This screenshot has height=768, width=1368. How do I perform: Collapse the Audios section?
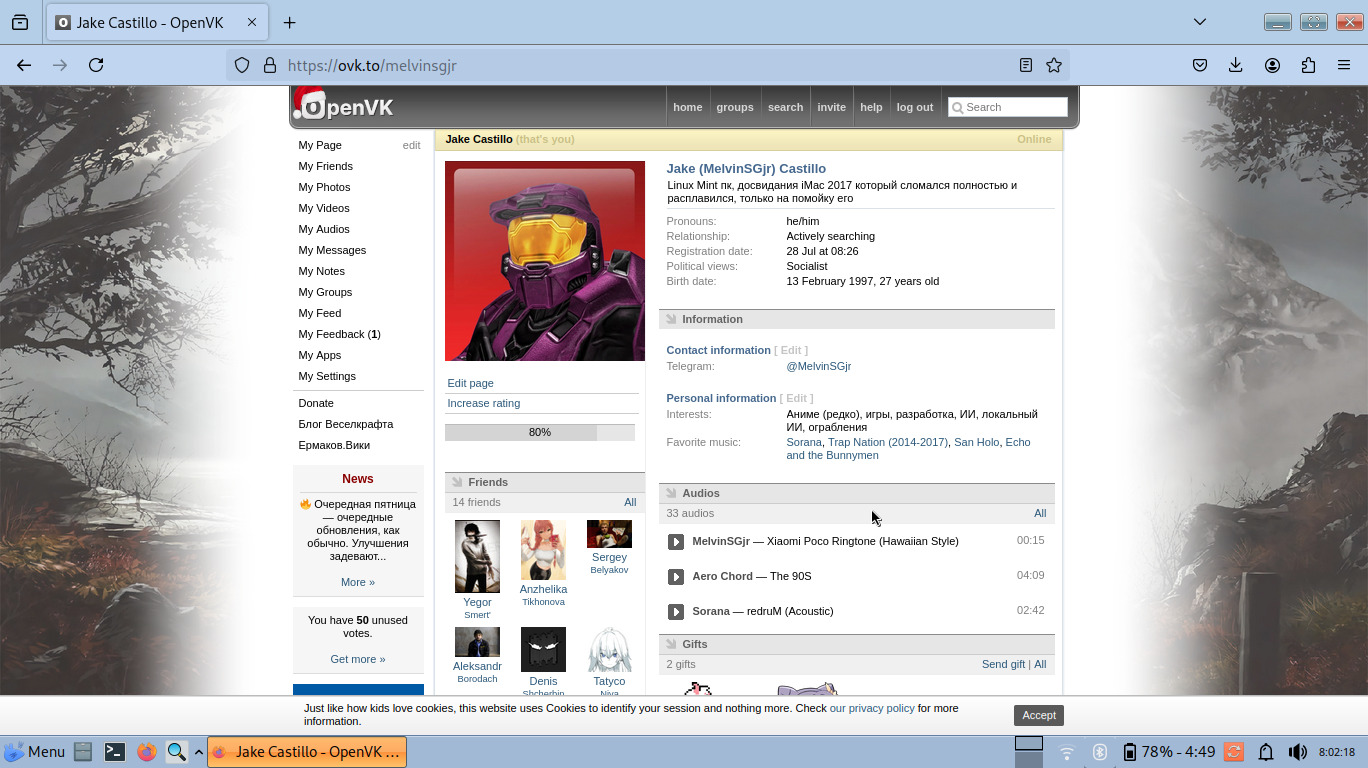click(671, 494)
